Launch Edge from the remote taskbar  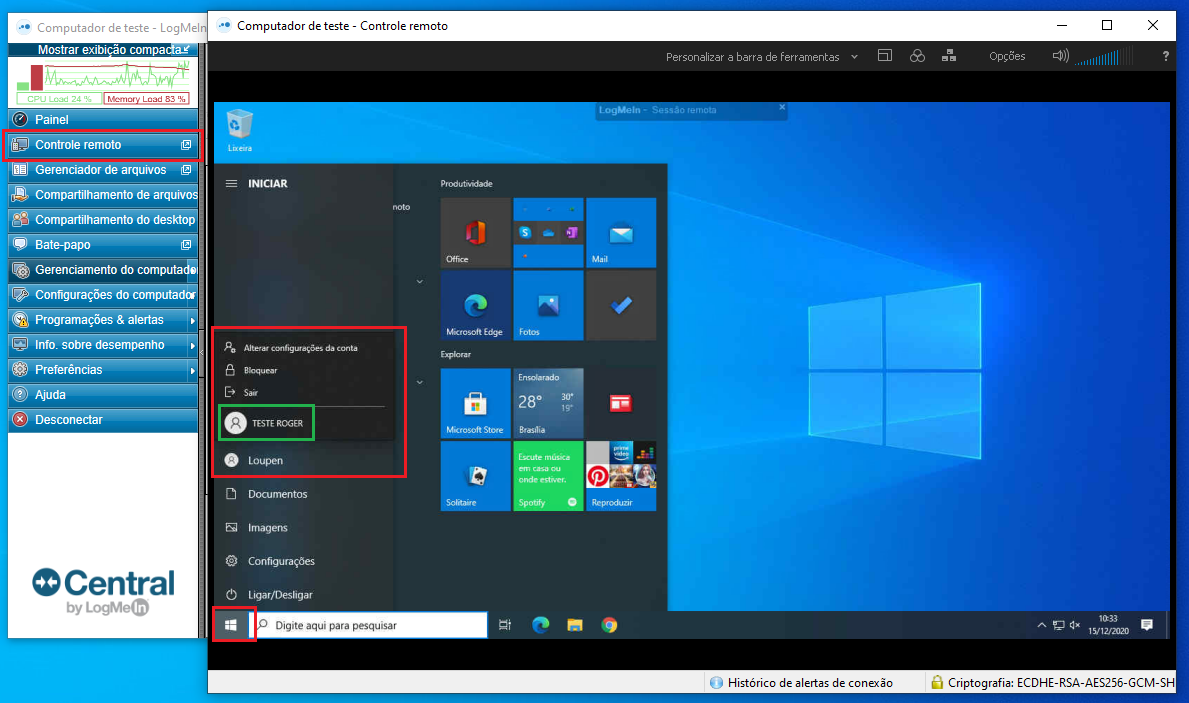pyautogui.click(x=540, y=625)
